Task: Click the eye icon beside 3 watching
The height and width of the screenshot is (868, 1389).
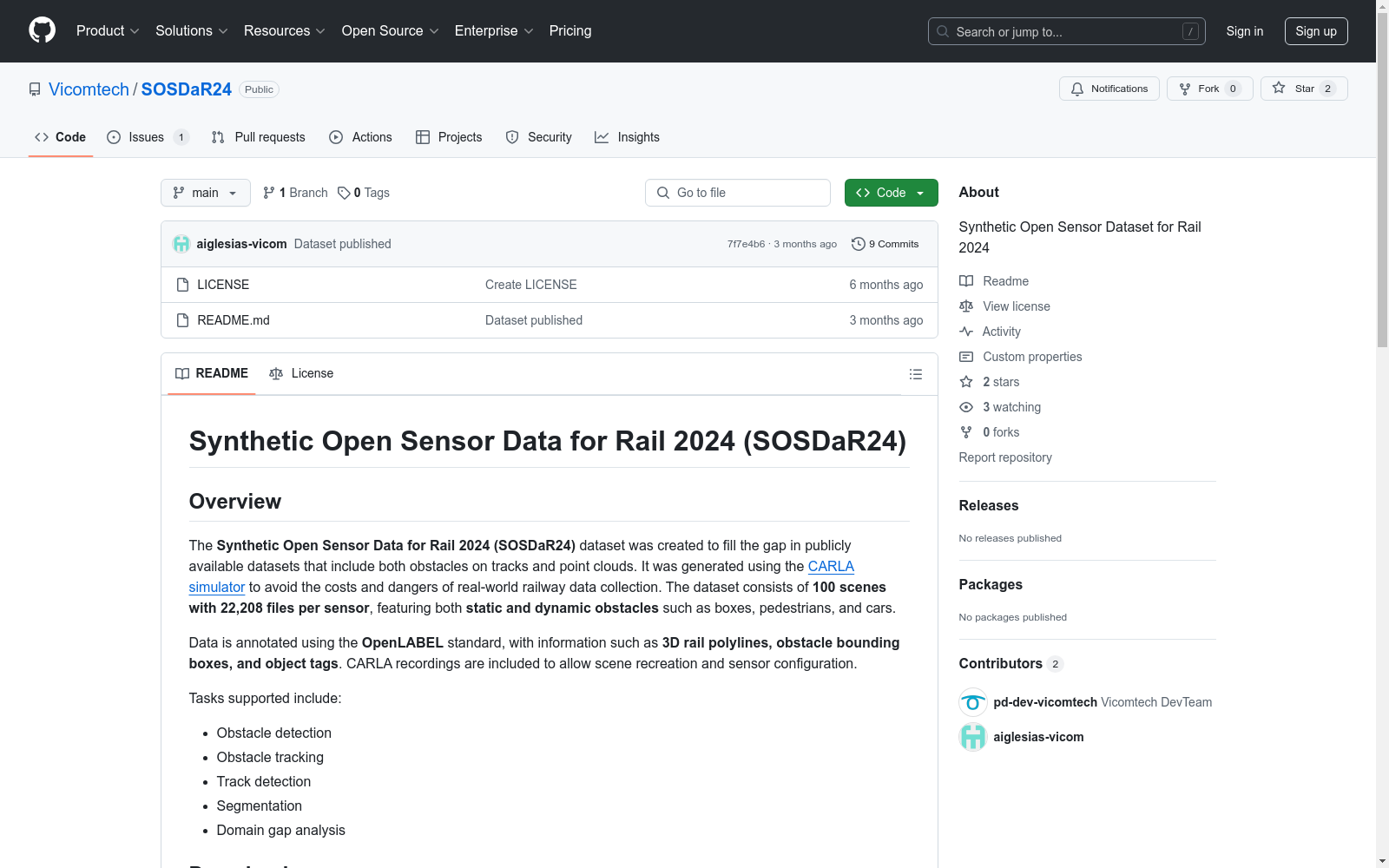Action: tap(966, 407)
